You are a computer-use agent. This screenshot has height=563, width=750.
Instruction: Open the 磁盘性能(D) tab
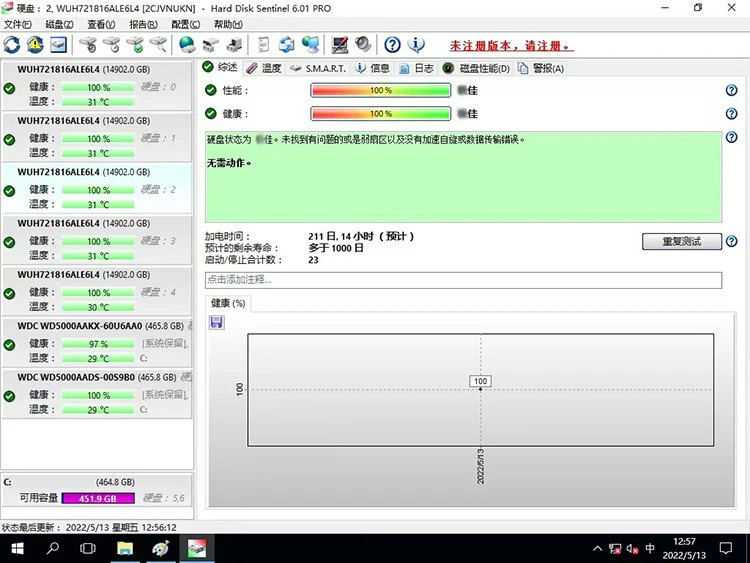(x=476, y=68)
